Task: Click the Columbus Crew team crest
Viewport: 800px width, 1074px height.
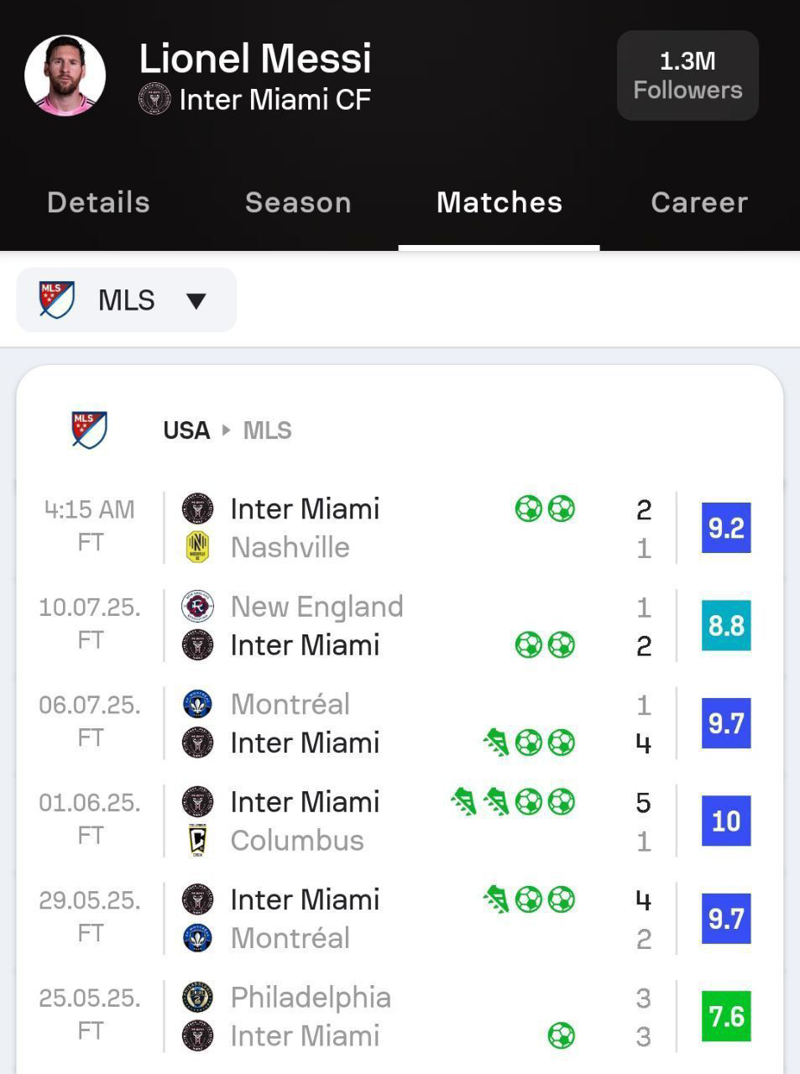Action: [x=198, y=841]
